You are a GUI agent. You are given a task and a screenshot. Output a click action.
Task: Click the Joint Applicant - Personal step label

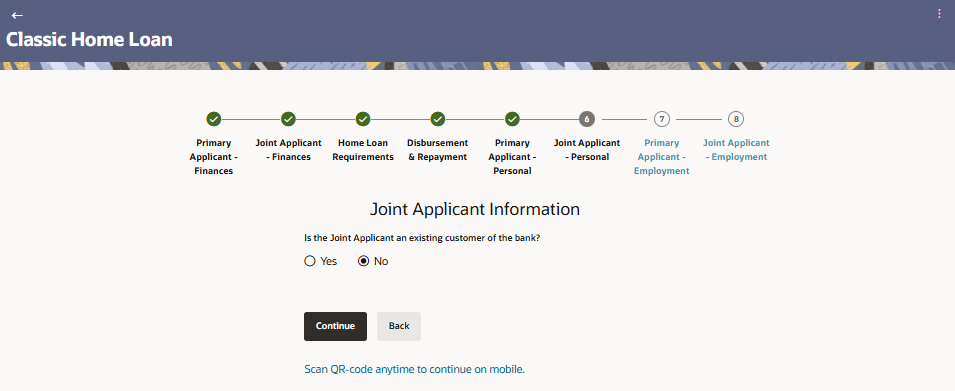[x=587, y=150]
